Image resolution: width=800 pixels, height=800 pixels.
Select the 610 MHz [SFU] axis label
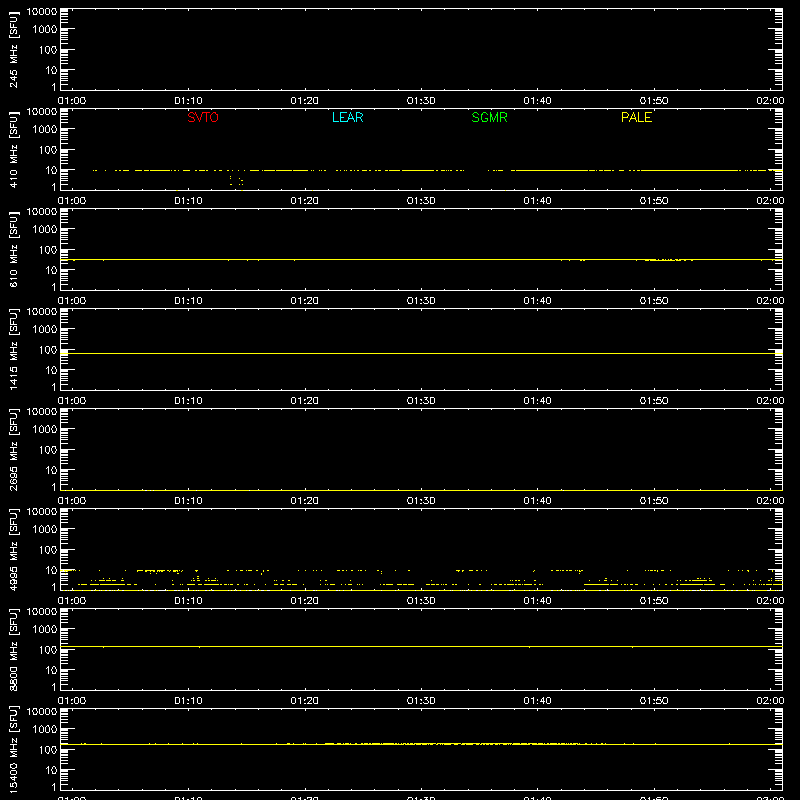13,249
